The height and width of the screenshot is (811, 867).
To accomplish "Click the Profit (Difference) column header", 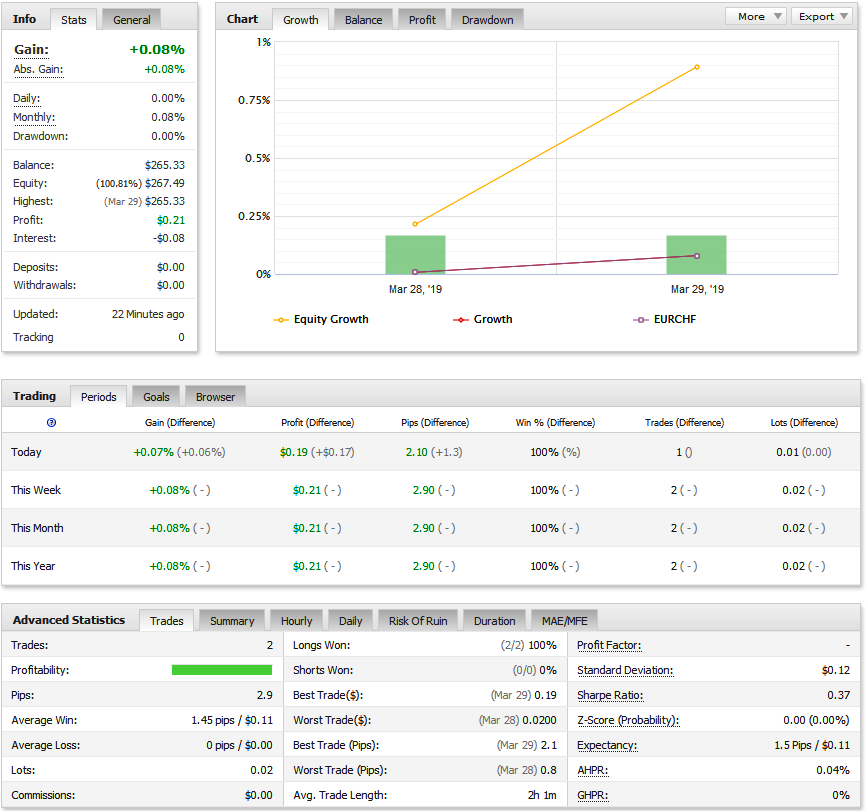I will click(317, 422).
